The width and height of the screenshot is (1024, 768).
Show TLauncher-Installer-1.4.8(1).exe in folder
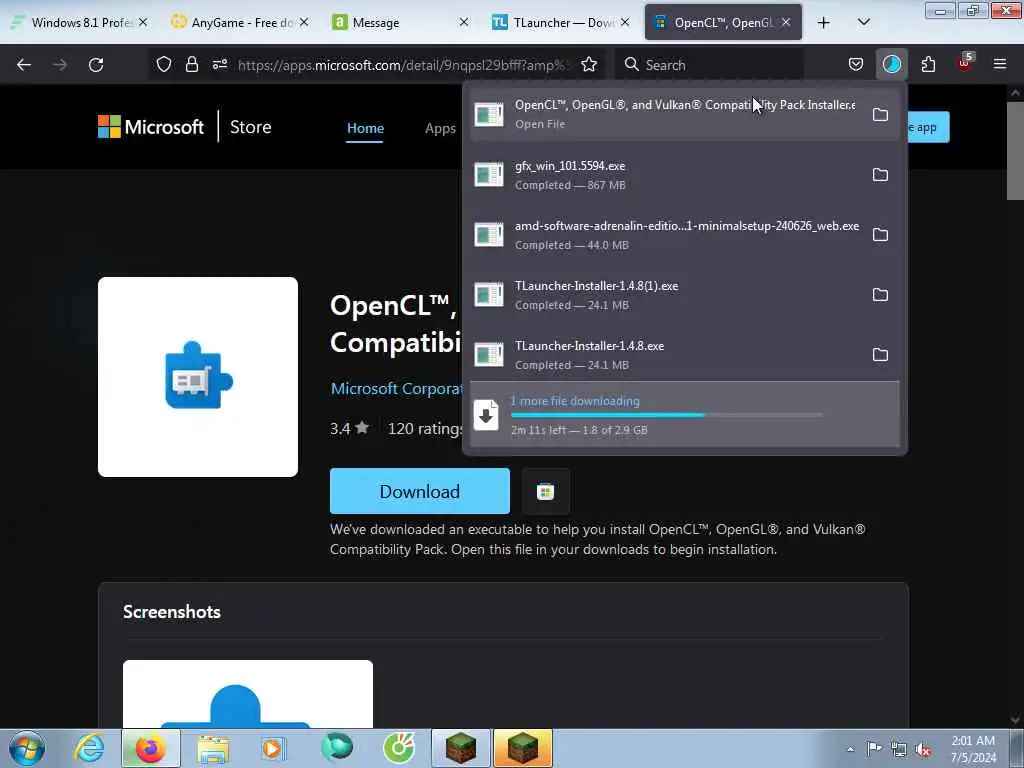tap(880, 295)
